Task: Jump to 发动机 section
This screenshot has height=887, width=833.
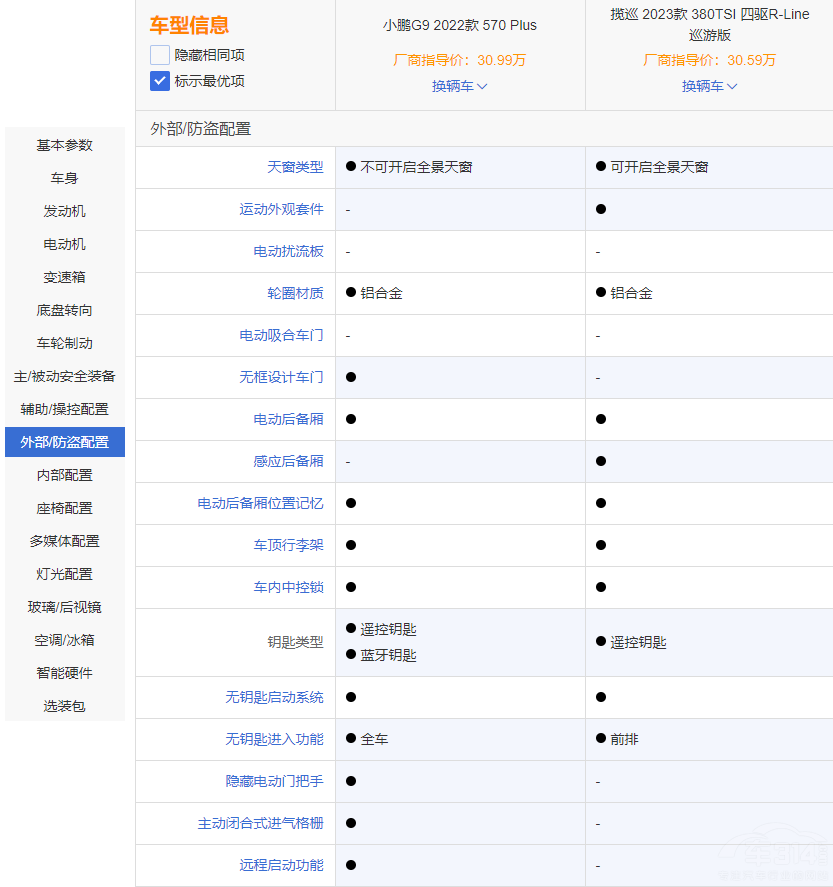Action: [x=65, y=211]
